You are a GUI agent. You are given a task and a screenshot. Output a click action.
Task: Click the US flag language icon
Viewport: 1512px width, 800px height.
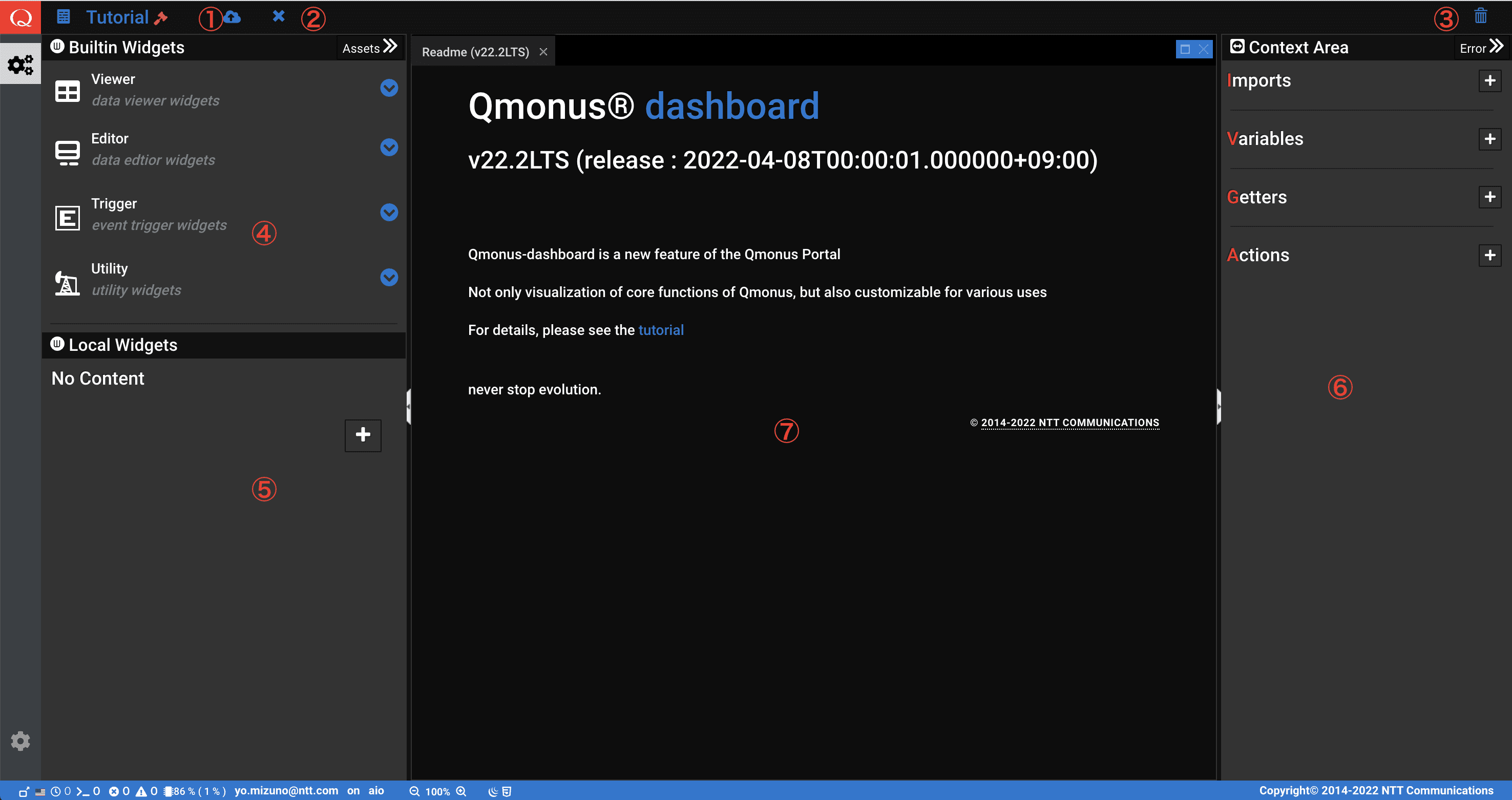pos(40,792)
